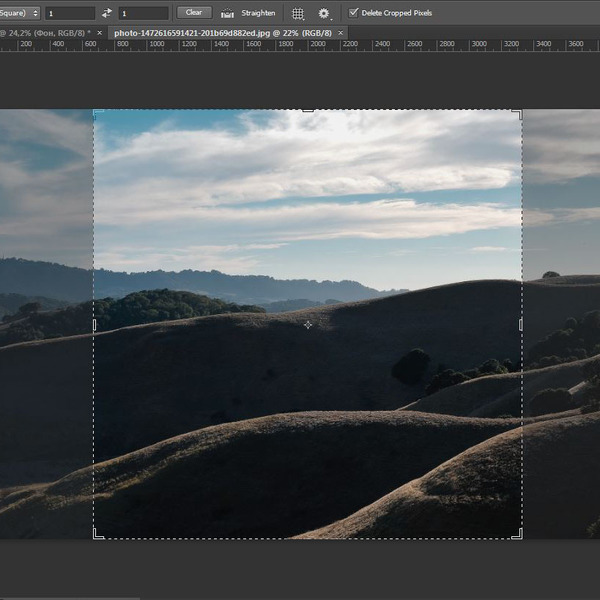Open the crop settings gear menu
The width and height of the screenshot is (600, 600).
[x=324, y=13]
